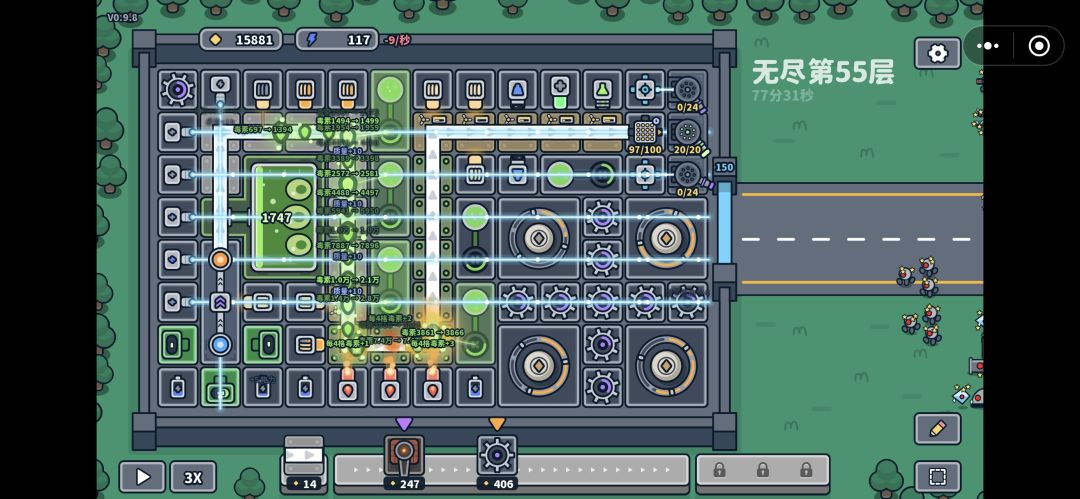Select the green capacitor in the bottom-left corner
The width and height of the screenshot is (1080, 499).
coord(178,345)
